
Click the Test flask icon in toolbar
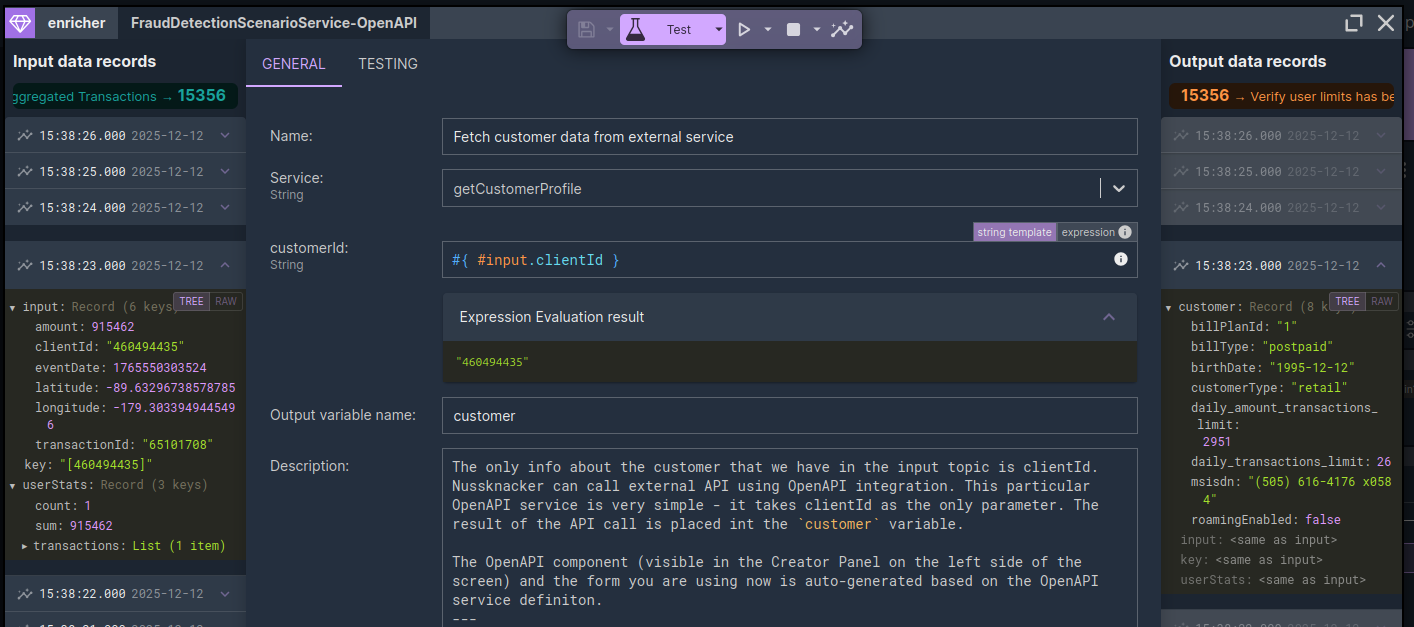point(636,30)
